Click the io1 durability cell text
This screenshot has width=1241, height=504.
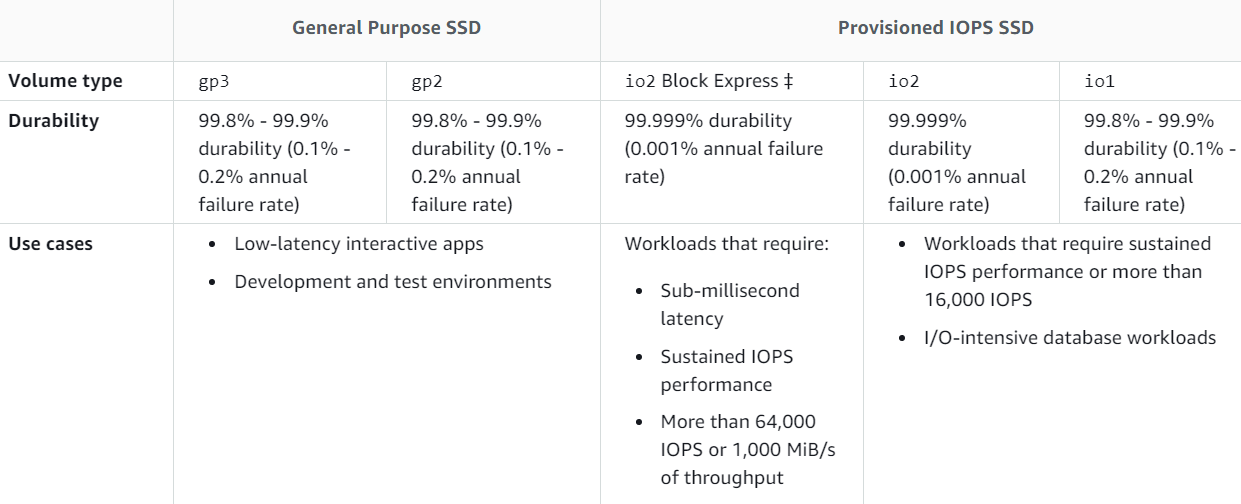(x=1159, y=162)
